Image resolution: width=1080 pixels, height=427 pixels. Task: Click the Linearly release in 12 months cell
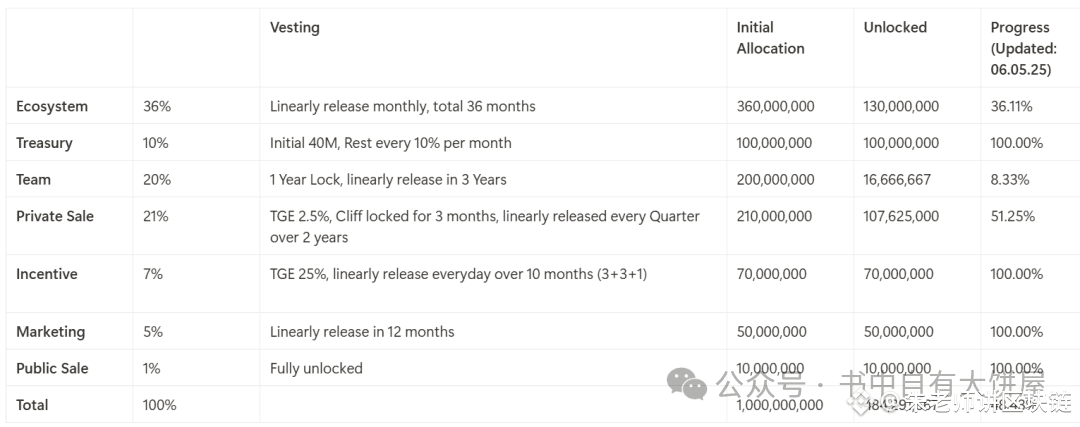tap(362, 332)
